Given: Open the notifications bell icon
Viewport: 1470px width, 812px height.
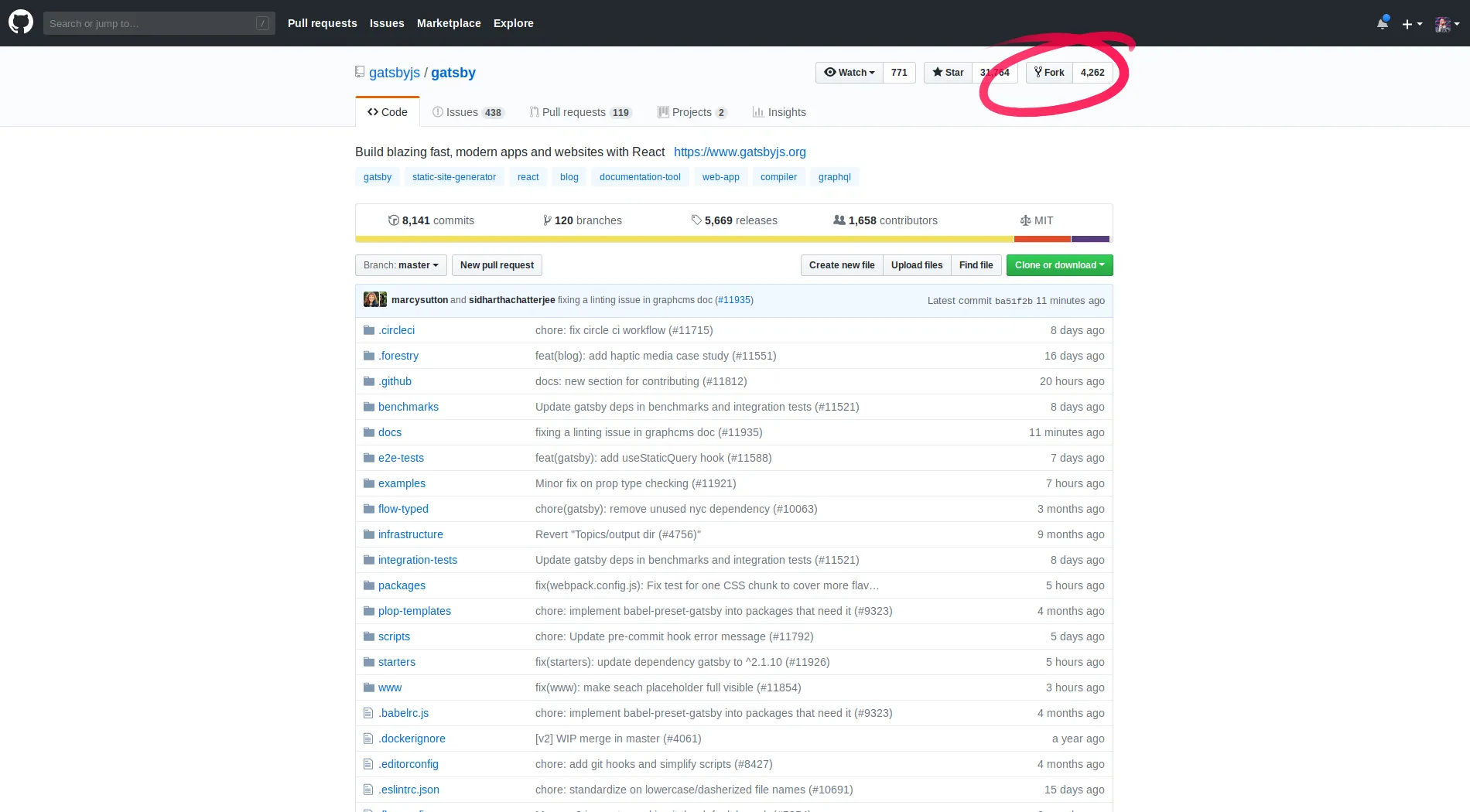Looking at the screenshot, I should (x=1383, y=23).
